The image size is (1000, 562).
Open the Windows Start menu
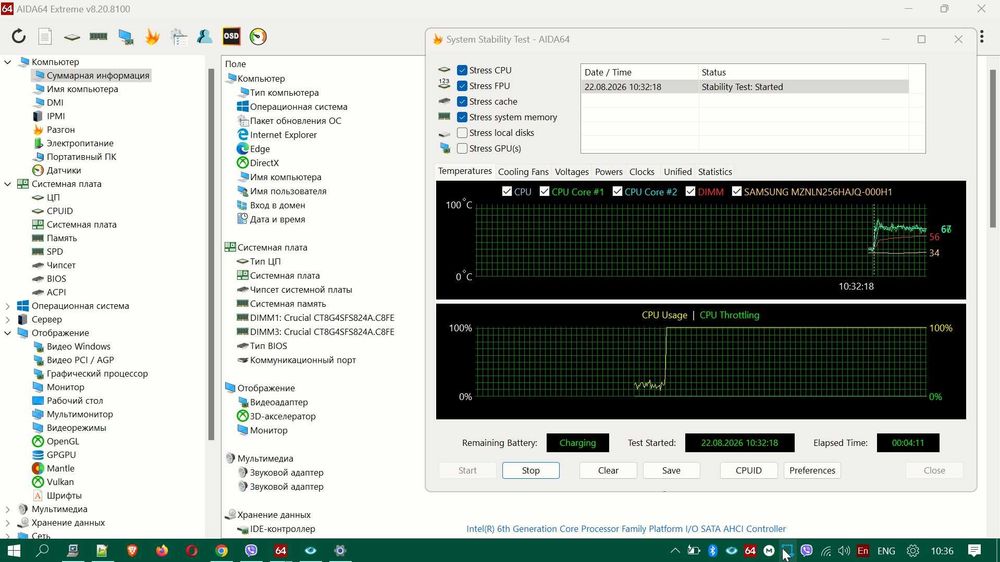pyautogui.click(x=13, y=550)
